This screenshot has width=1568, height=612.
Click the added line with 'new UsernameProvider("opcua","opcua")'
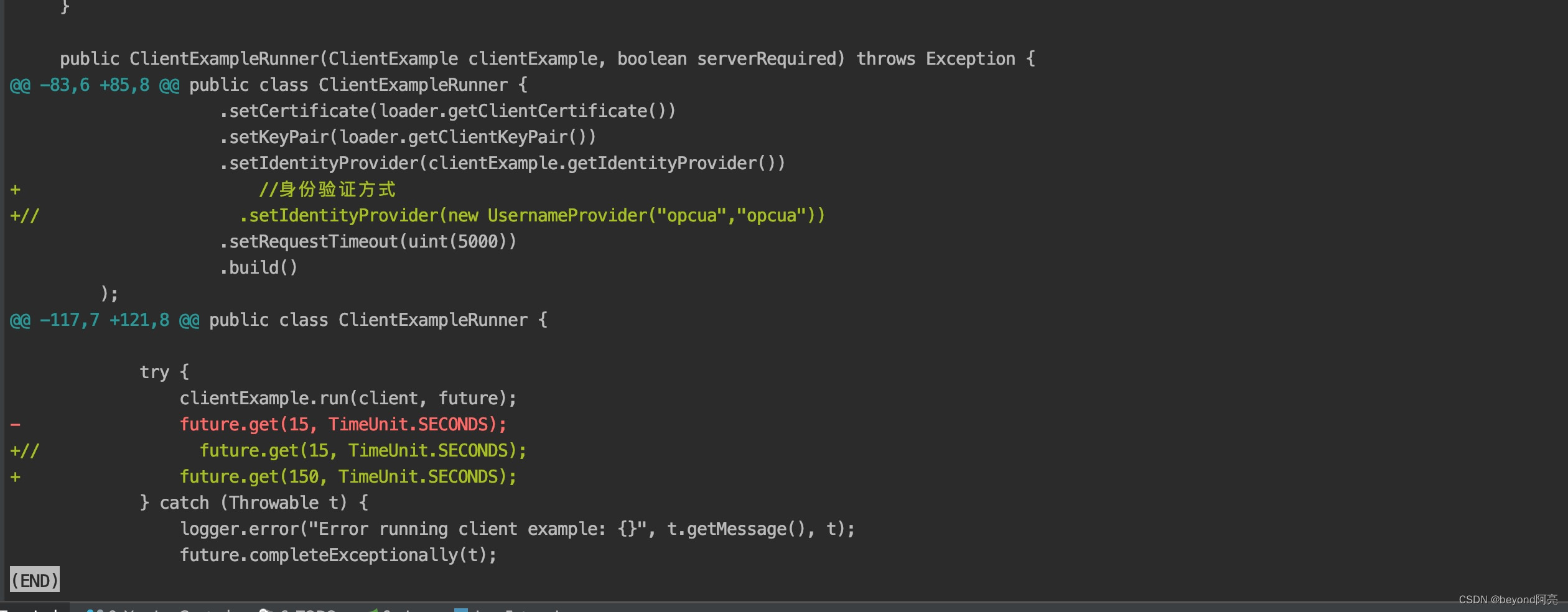point(533,216)
